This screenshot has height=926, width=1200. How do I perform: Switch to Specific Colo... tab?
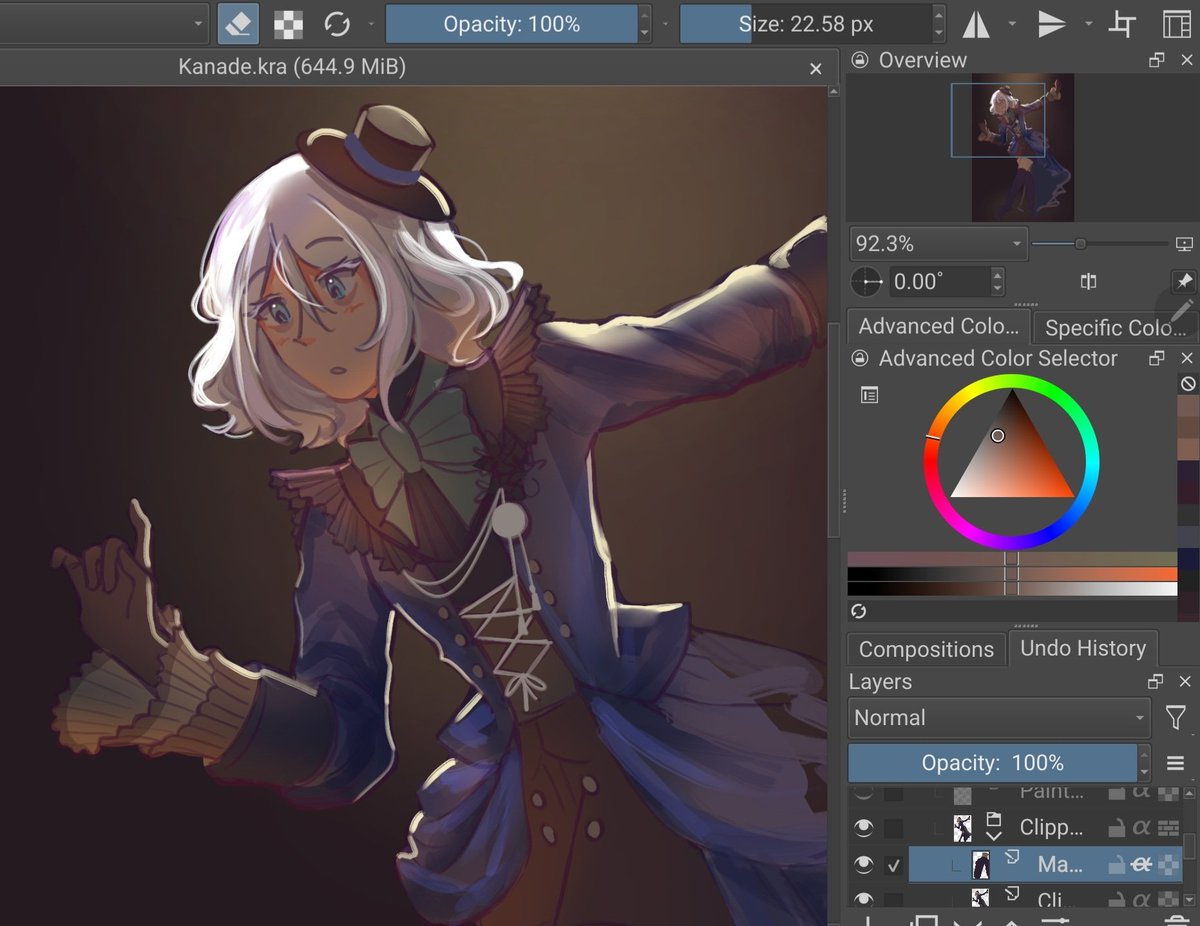1114,327
